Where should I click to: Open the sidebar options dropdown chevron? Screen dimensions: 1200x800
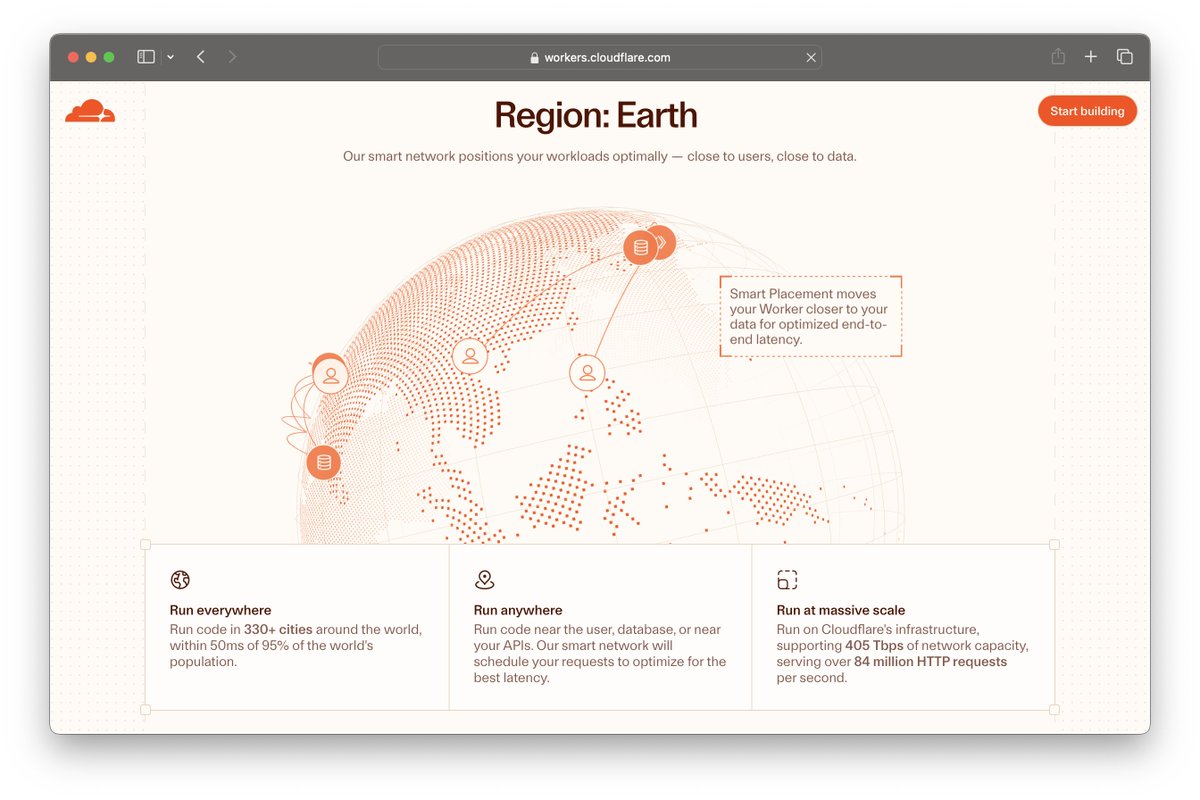[170, 57]
